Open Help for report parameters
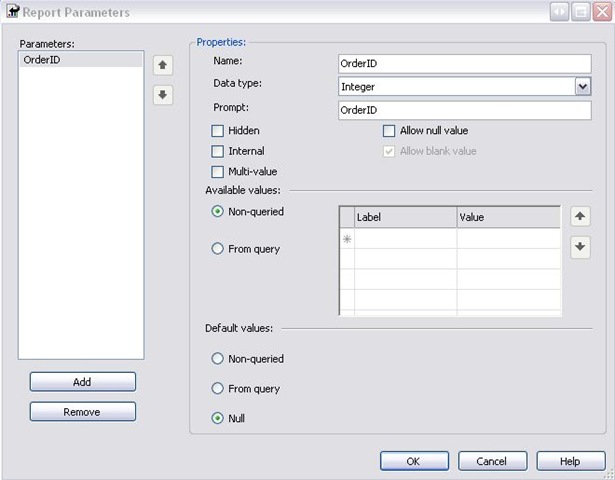The width and height of the screenshot is (615, 480). [x=571, y=461]
